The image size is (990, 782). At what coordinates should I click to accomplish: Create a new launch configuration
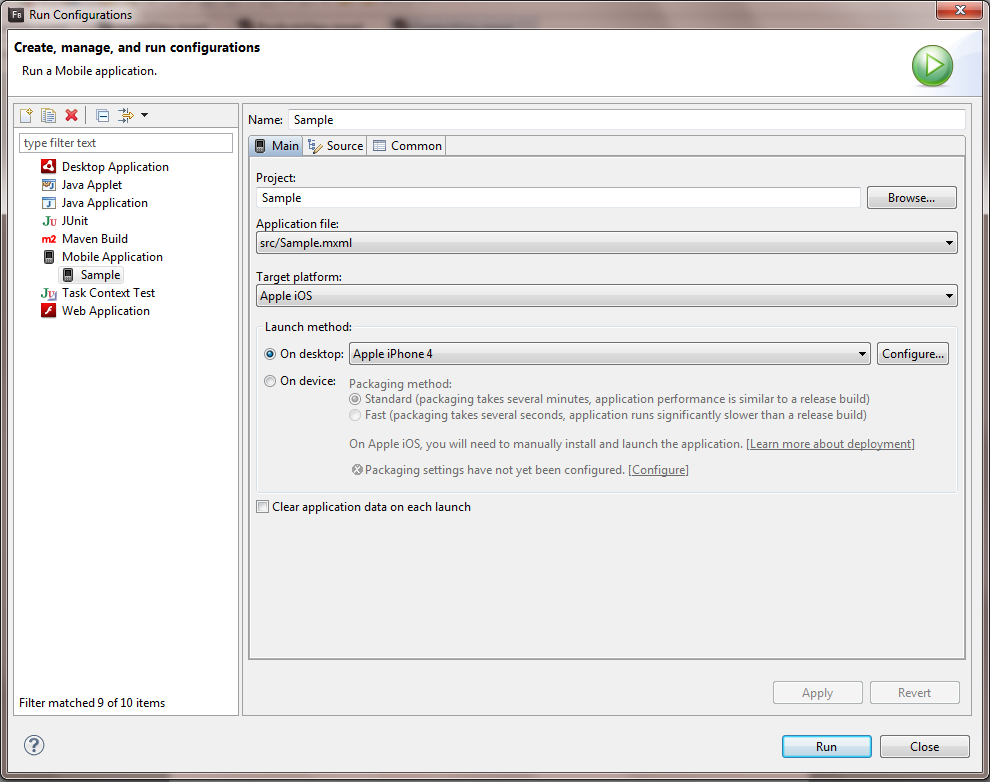tap(27, 116)
